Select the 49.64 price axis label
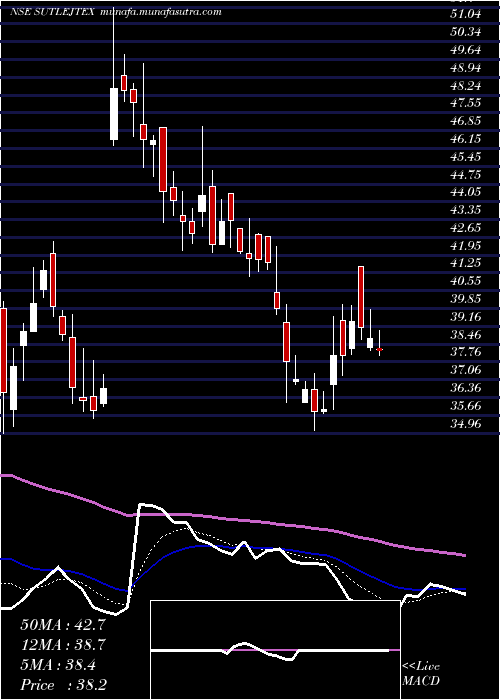This screenshot has width=500, height=700. click(466, 50)
